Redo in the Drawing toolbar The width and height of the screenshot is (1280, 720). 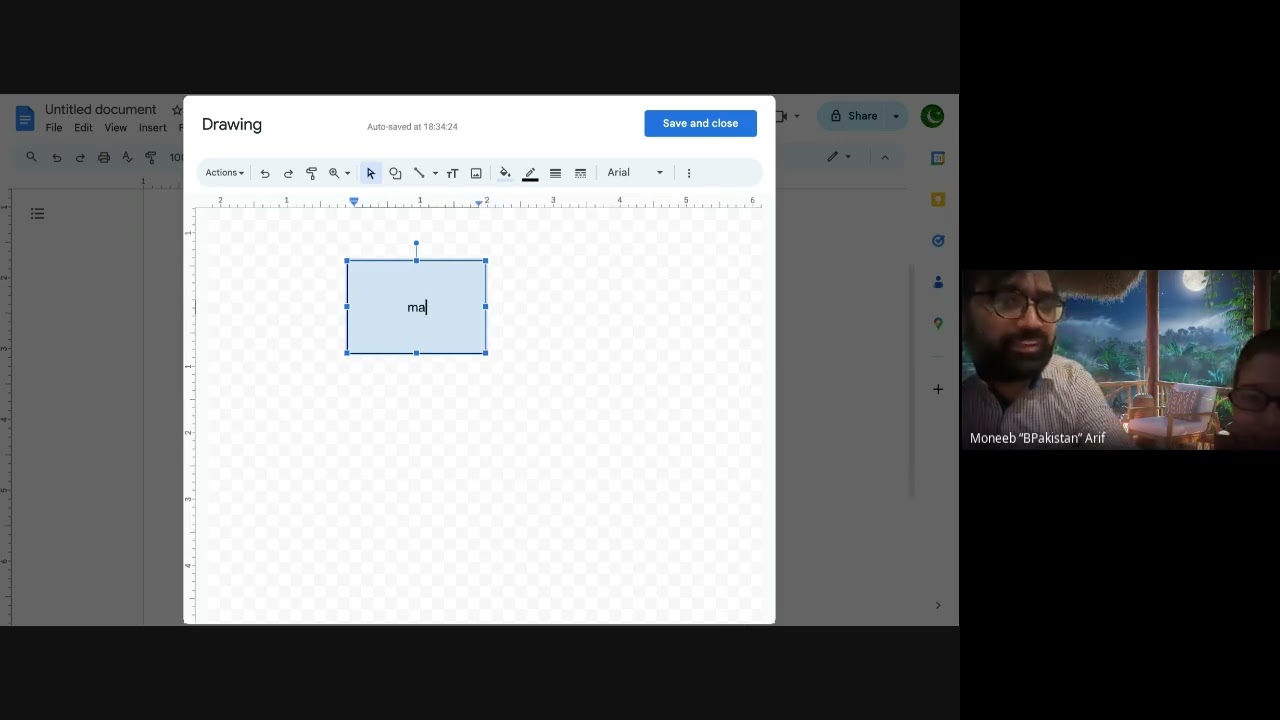(x=288, y=173)
